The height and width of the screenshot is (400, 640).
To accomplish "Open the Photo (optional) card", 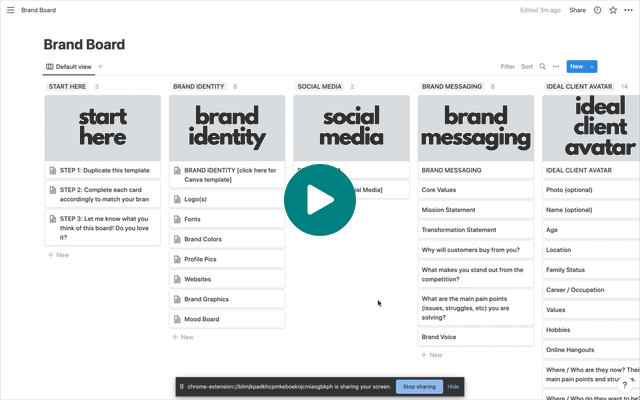I will tap(591, 190).
